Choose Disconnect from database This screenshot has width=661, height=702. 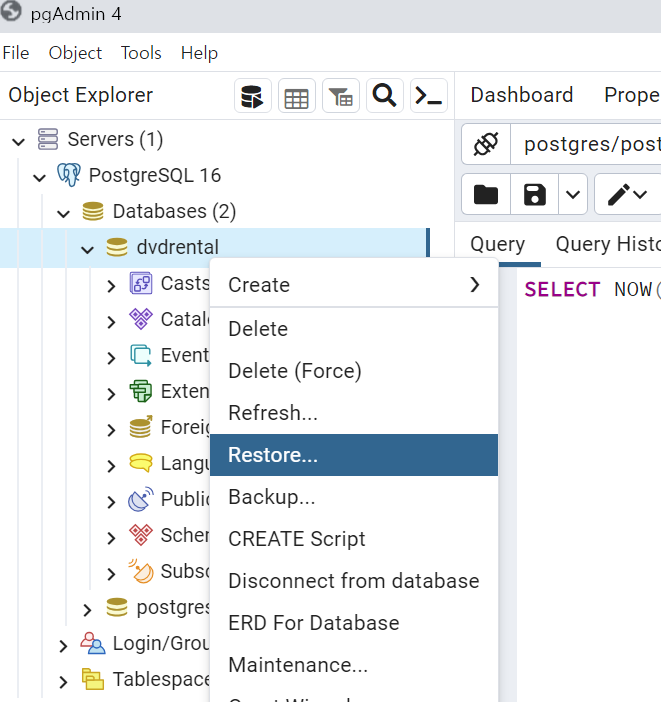(x=354, y=581)
